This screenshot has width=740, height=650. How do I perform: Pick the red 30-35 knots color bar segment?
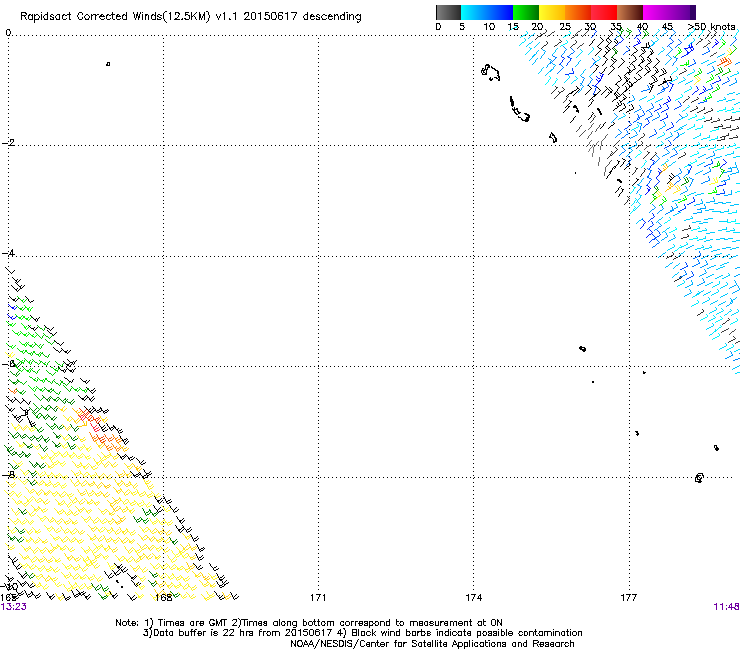(x=604, y=12)
